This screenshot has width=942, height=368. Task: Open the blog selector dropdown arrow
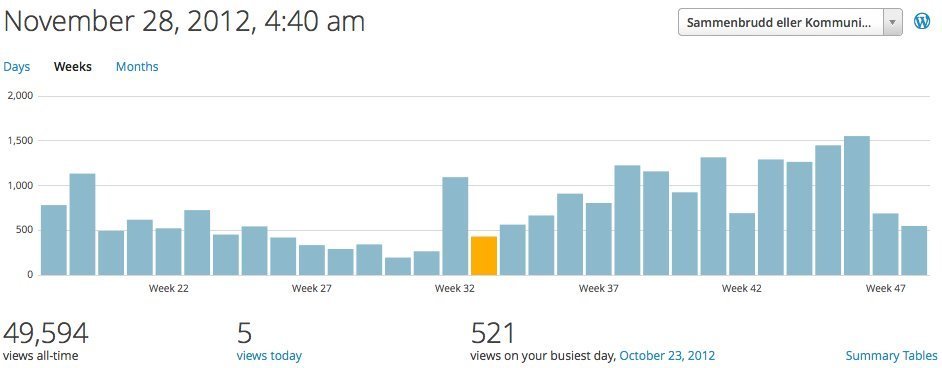point(892,22)
